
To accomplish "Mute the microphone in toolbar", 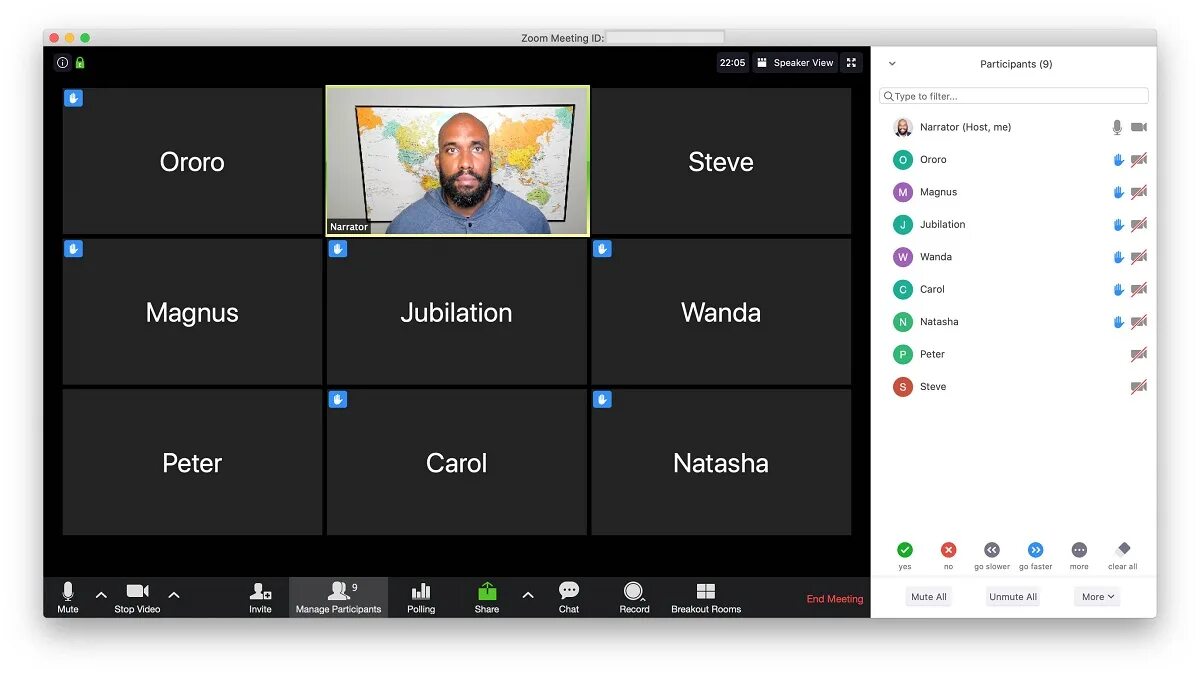I will point(68,597).
